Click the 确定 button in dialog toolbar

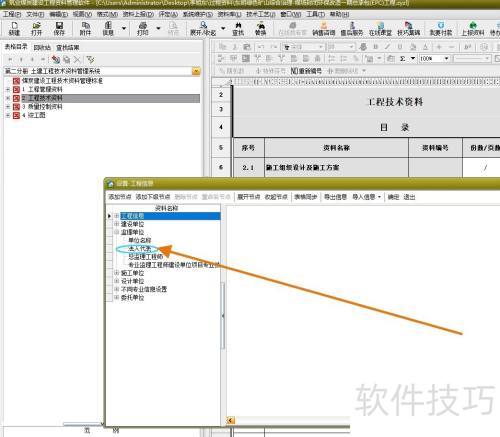(x=393, y=197)
